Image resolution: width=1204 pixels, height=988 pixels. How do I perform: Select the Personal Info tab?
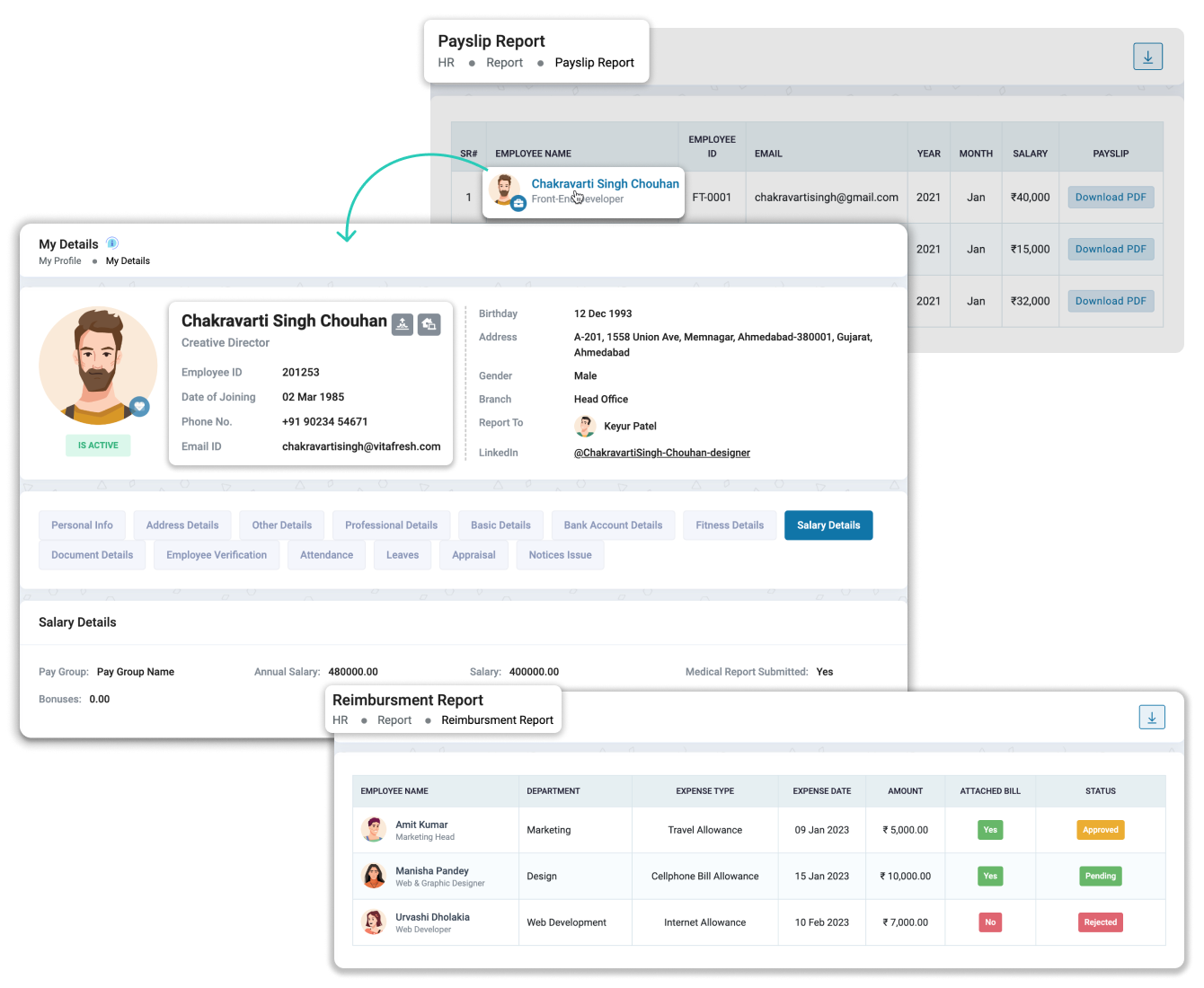click(x=82, y=525)
